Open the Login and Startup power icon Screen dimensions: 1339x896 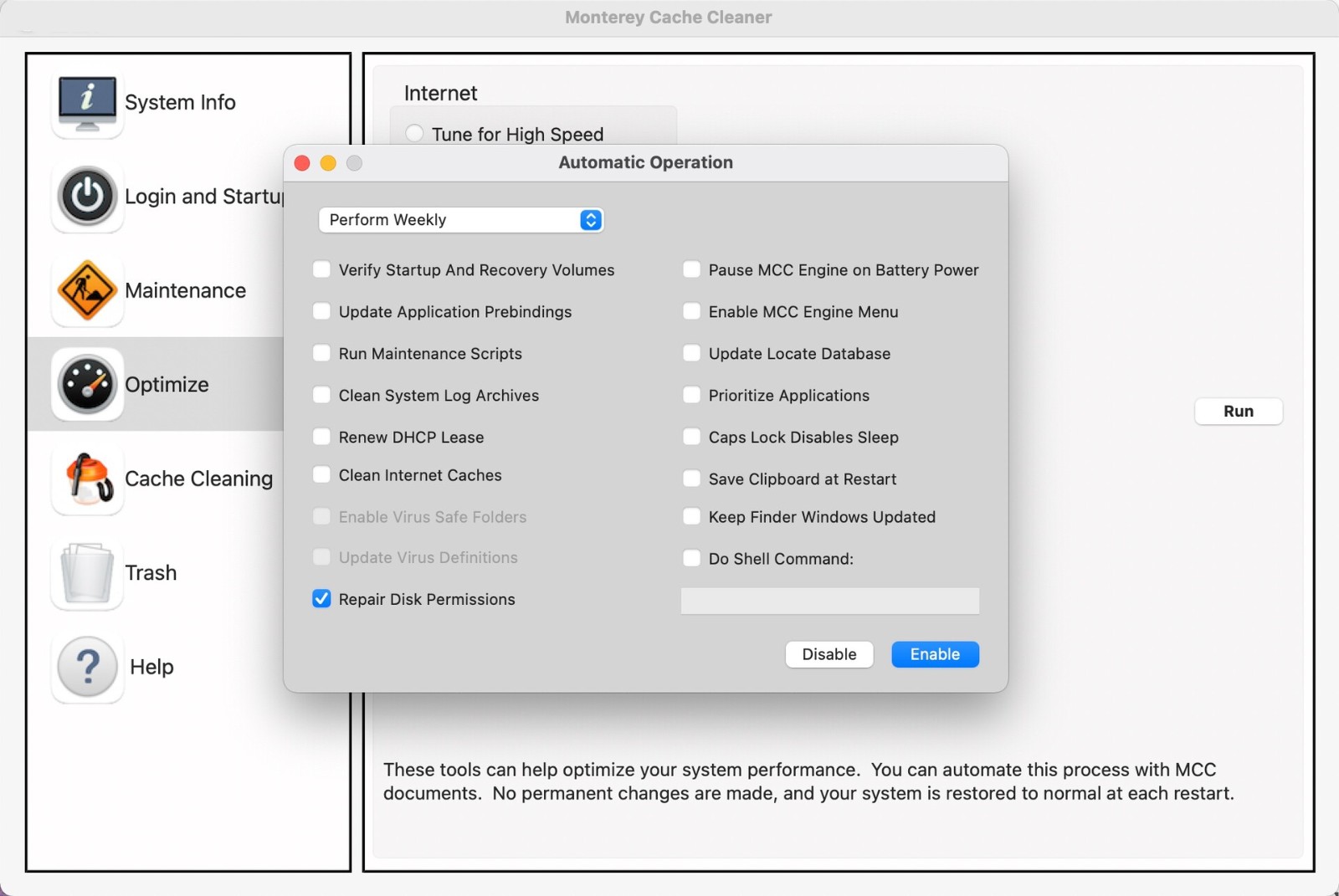pos(87,197)
